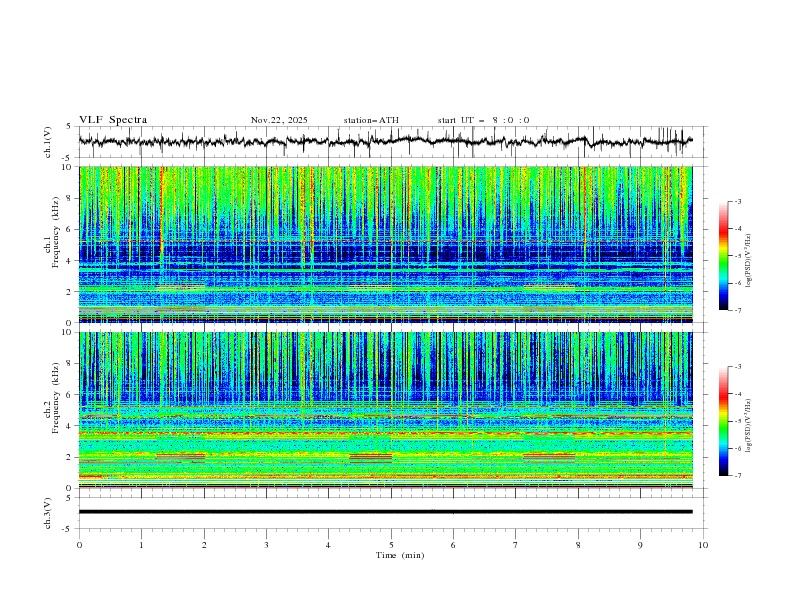Click the "5" tick on ch.1(V) axis
792x612 pixels.
[69, 127]
